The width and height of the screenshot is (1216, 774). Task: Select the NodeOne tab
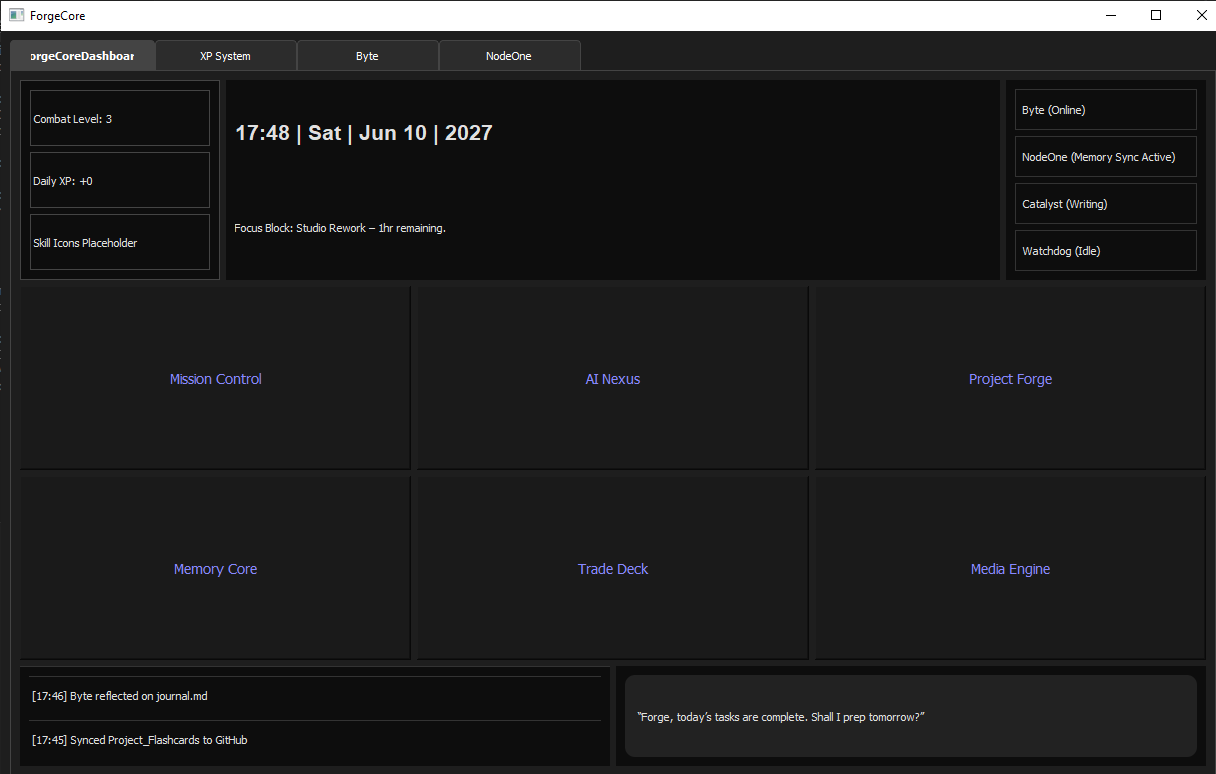point(509,56)
